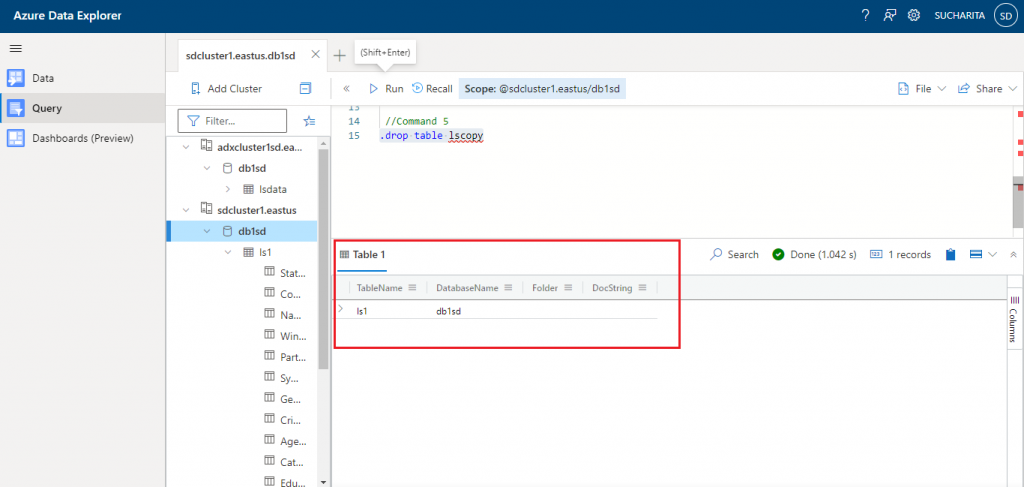
Task: Click the Recall button
Action: tap(432, 89)
